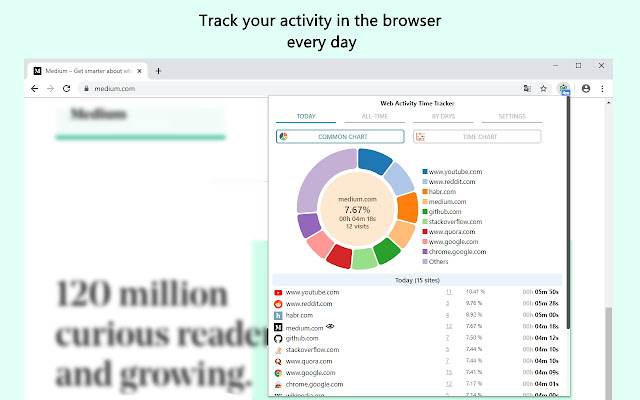Open the Web Activity Time Tracker extension icon
Screen dimensions: 640x400
click(x=564, y=89)
